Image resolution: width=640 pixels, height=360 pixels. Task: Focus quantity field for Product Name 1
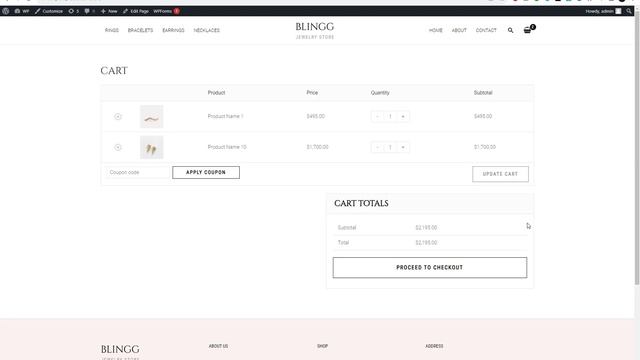point(390,117)
